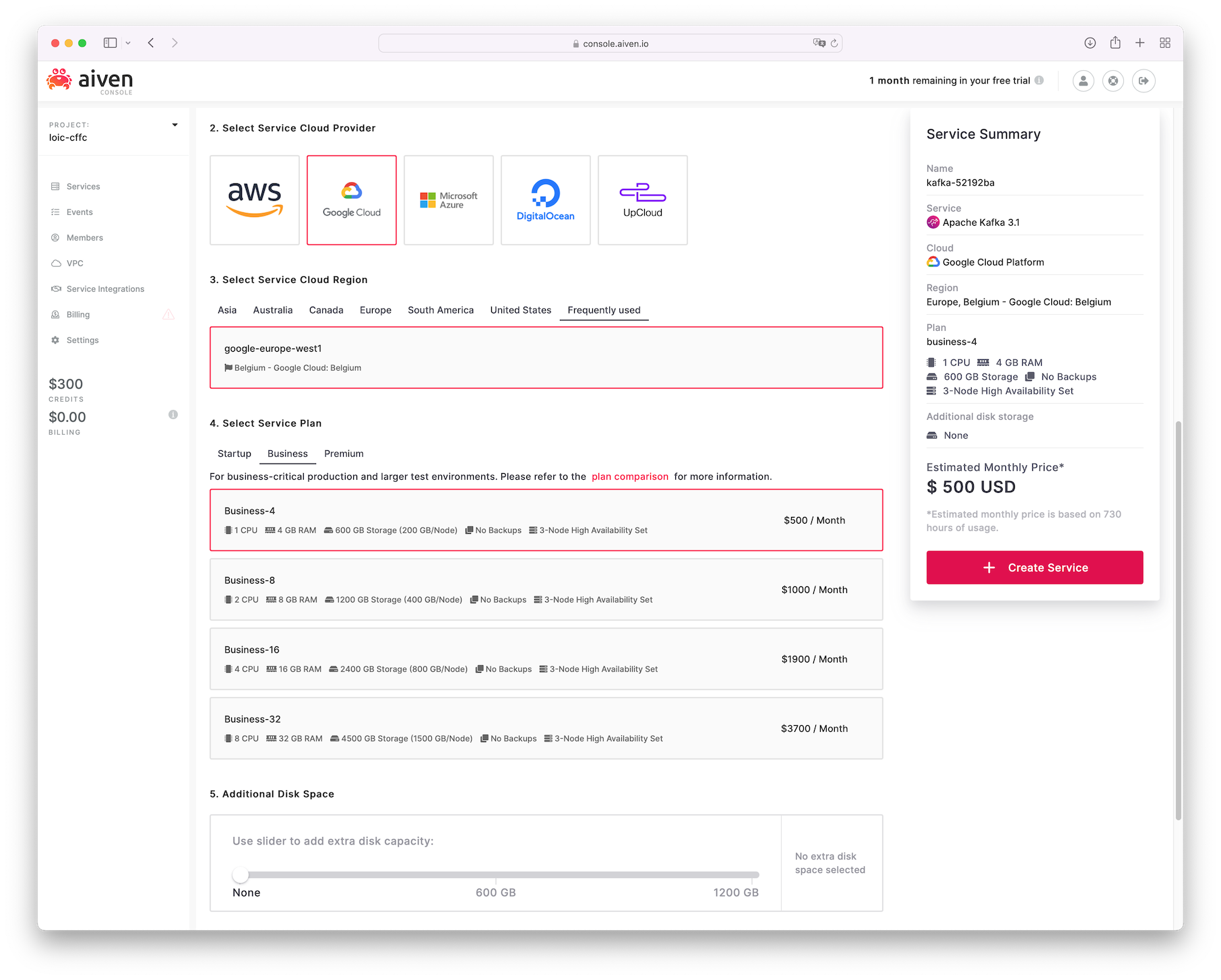Click free trial info icon
The image size is (1221, 980).
[x=1039, y=80]
